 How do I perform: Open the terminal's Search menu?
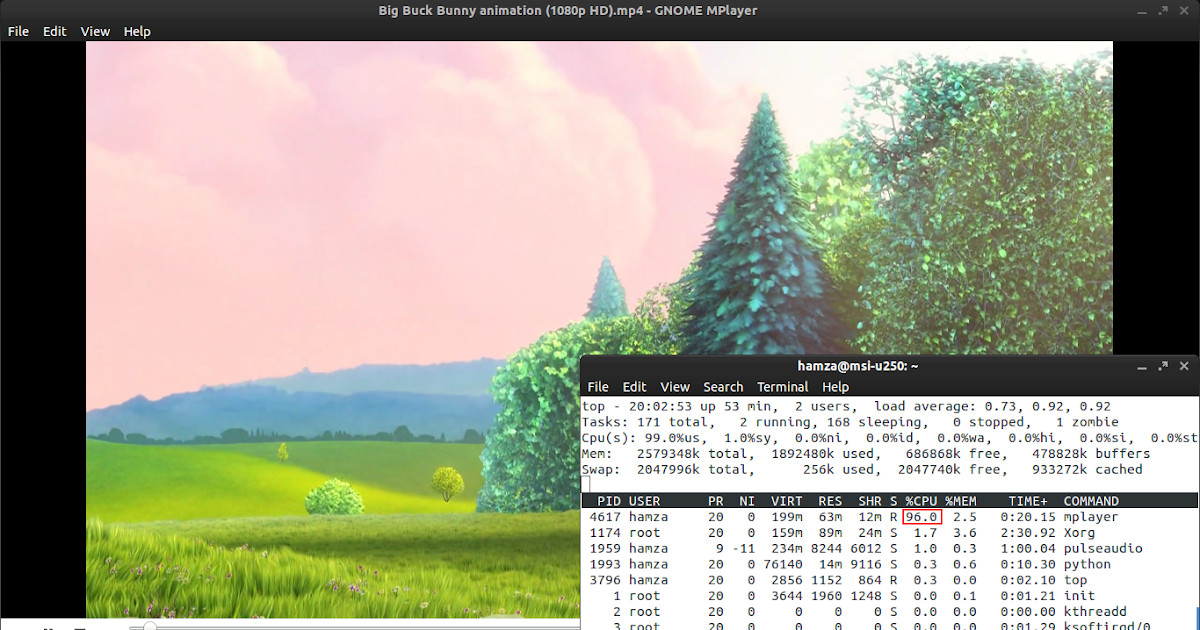(x=723, y=387)
